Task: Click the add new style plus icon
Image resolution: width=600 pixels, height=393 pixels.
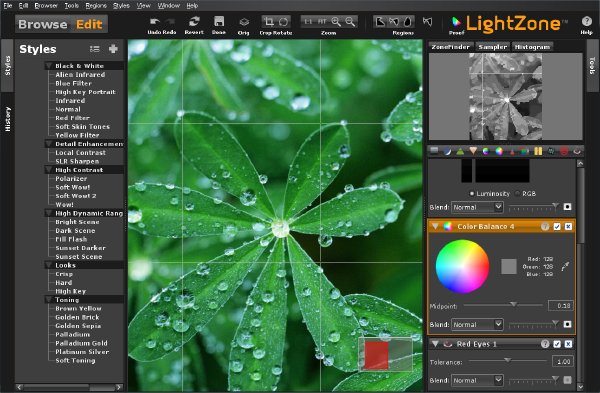Action: [113, 49]
